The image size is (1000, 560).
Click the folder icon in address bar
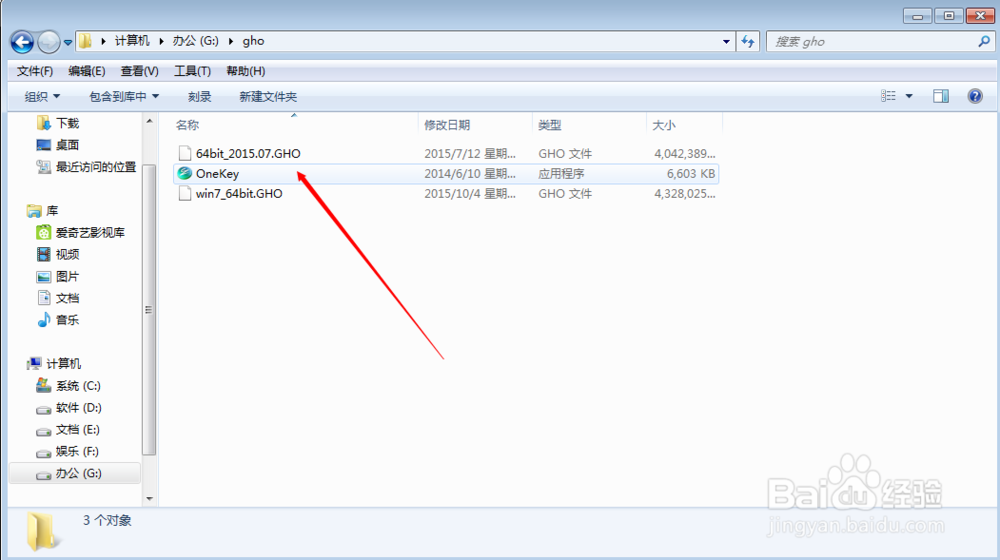pyautogui.click(x=85, y=41)
